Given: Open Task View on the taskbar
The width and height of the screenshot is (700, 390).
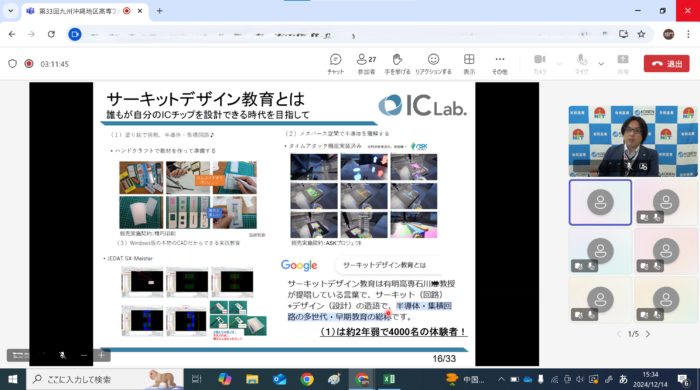Looking at the screenshot, I should 196,379.
